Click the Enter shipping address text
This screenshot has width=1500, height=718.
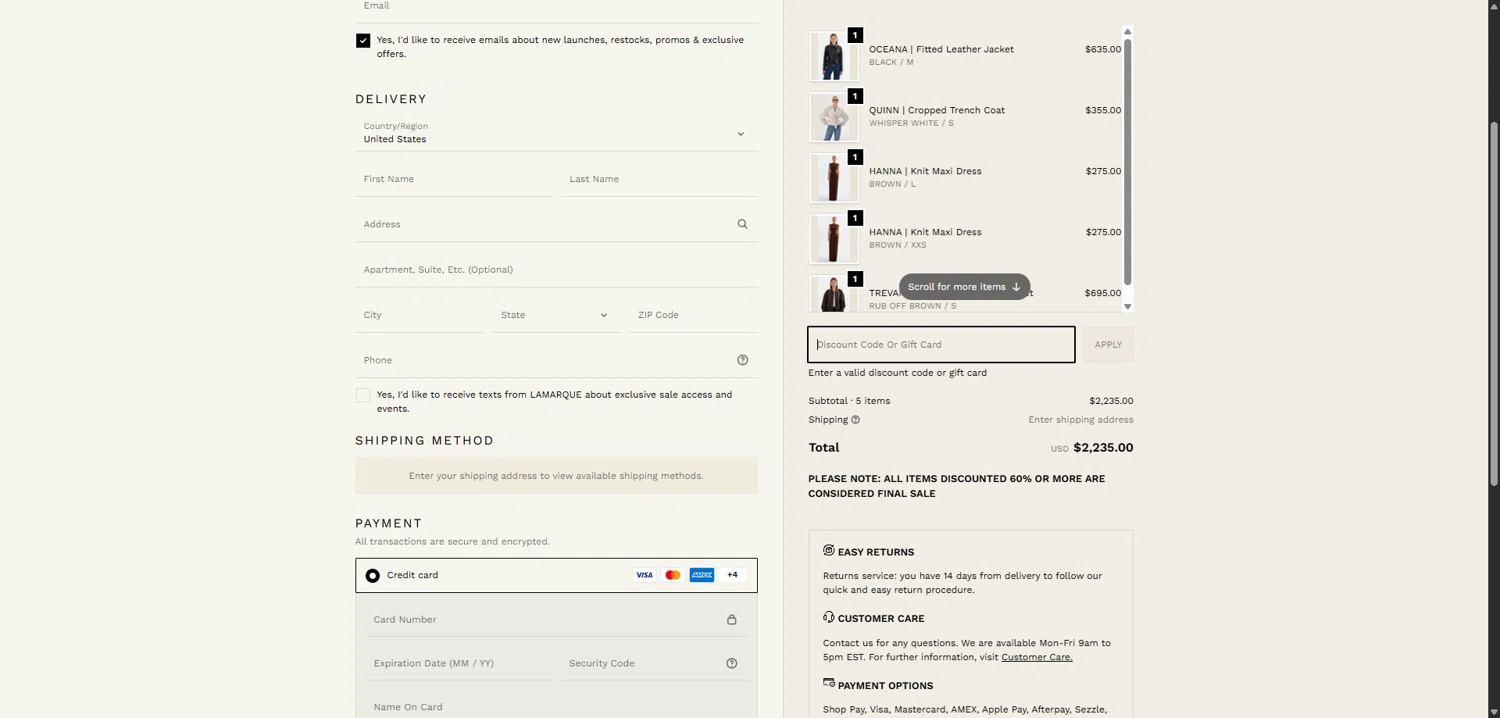[1081, 420]
